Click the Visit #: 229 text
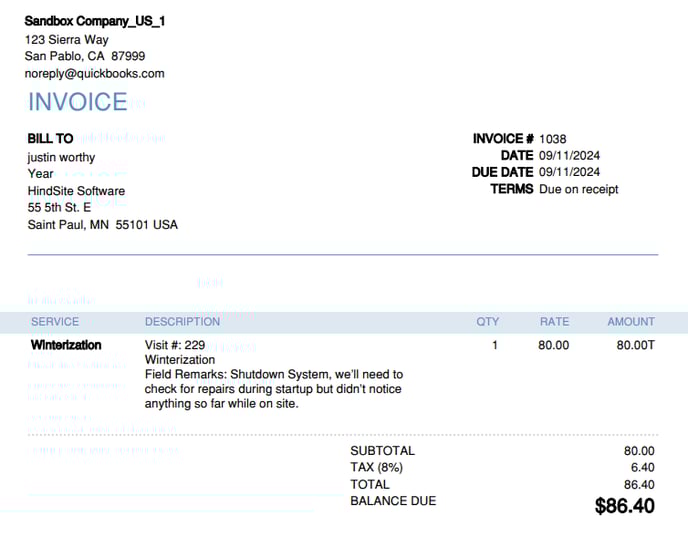Image resolution: width=688 pixels, height=537 pixels. (175, 345)
